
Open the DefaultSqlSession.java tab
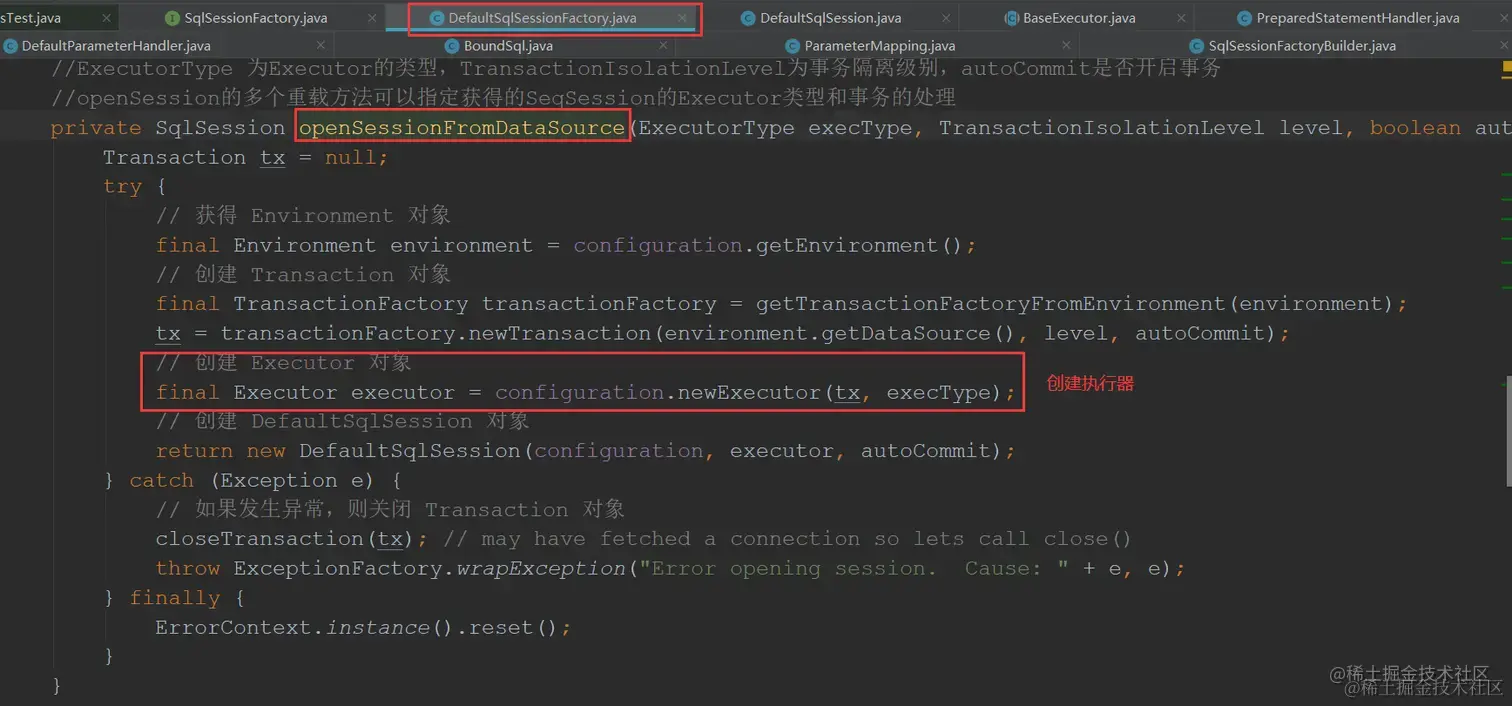pyautogui.click(x=830, y=18)
